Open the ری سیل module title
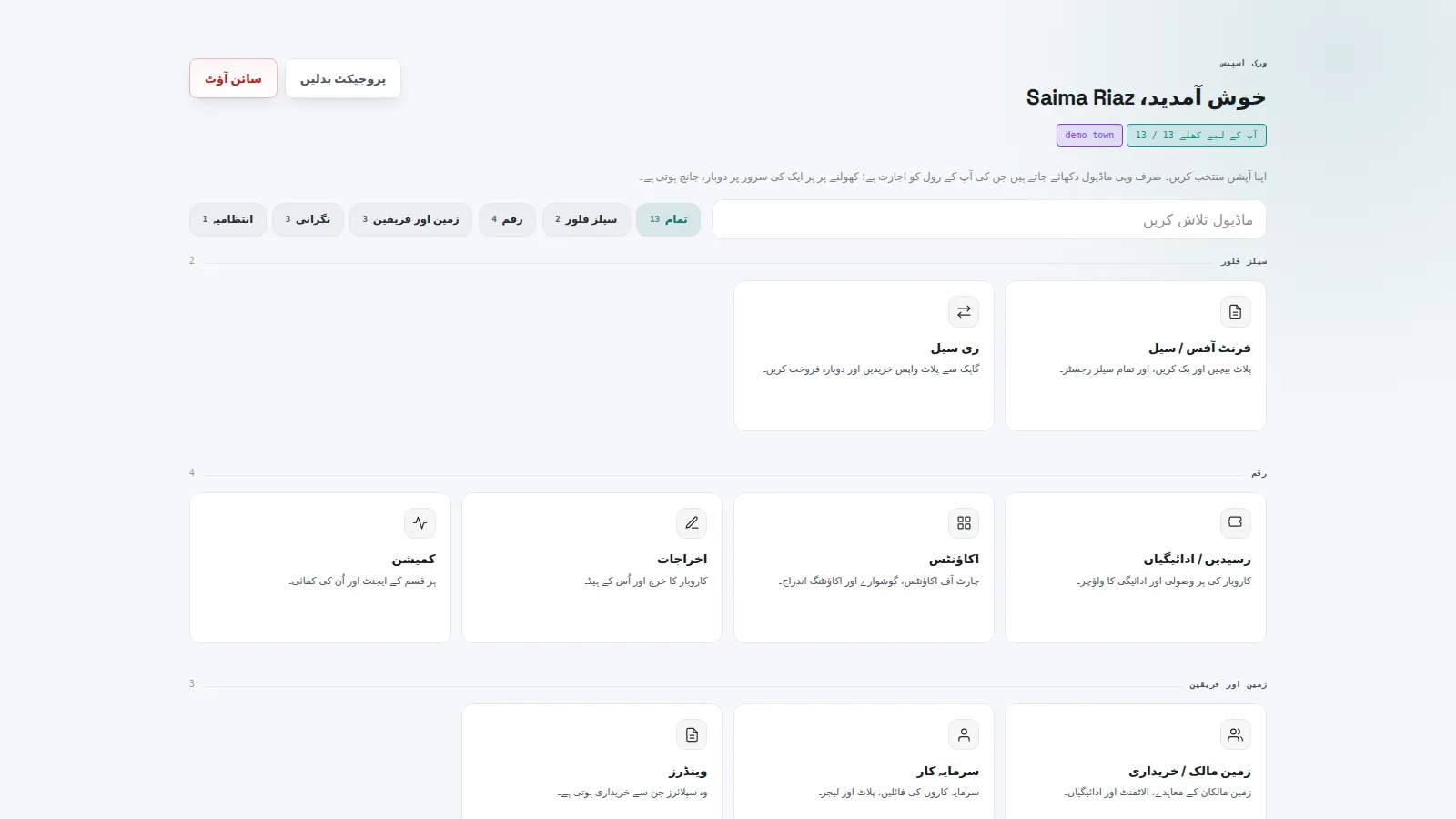 coord(955,348)
